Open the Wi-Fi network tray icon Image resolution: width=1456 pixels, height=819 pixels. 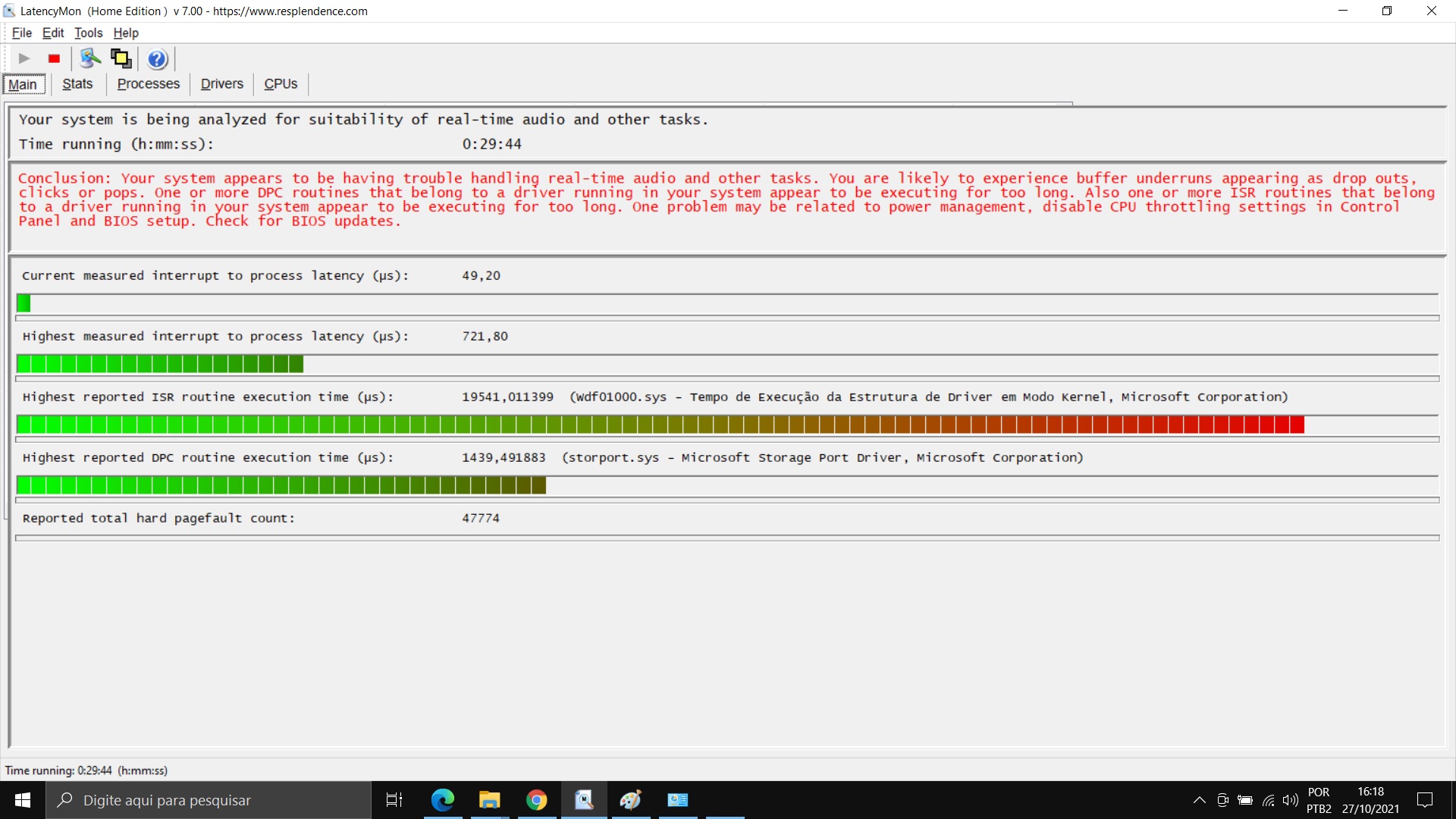[x=1268, y=800]
